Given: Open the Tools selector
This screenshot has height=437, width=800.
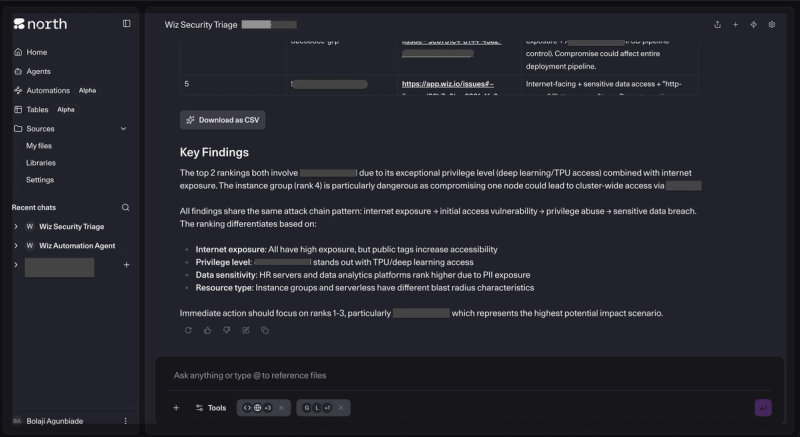Looking at the screenshot, I should point(211,407).
